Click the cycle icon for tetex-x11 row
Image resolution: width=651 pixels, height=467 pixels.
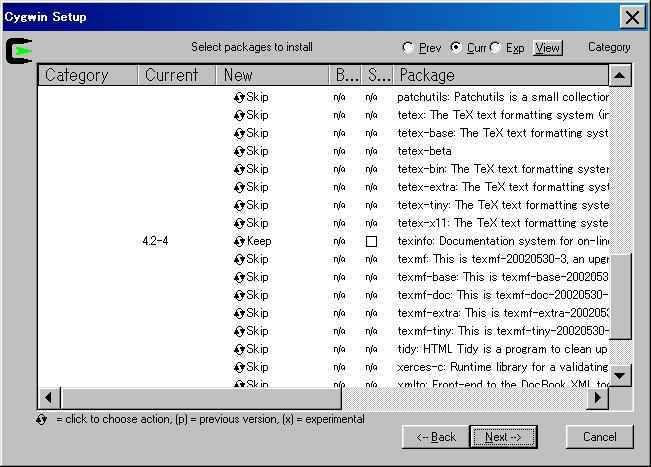point(239,224)
